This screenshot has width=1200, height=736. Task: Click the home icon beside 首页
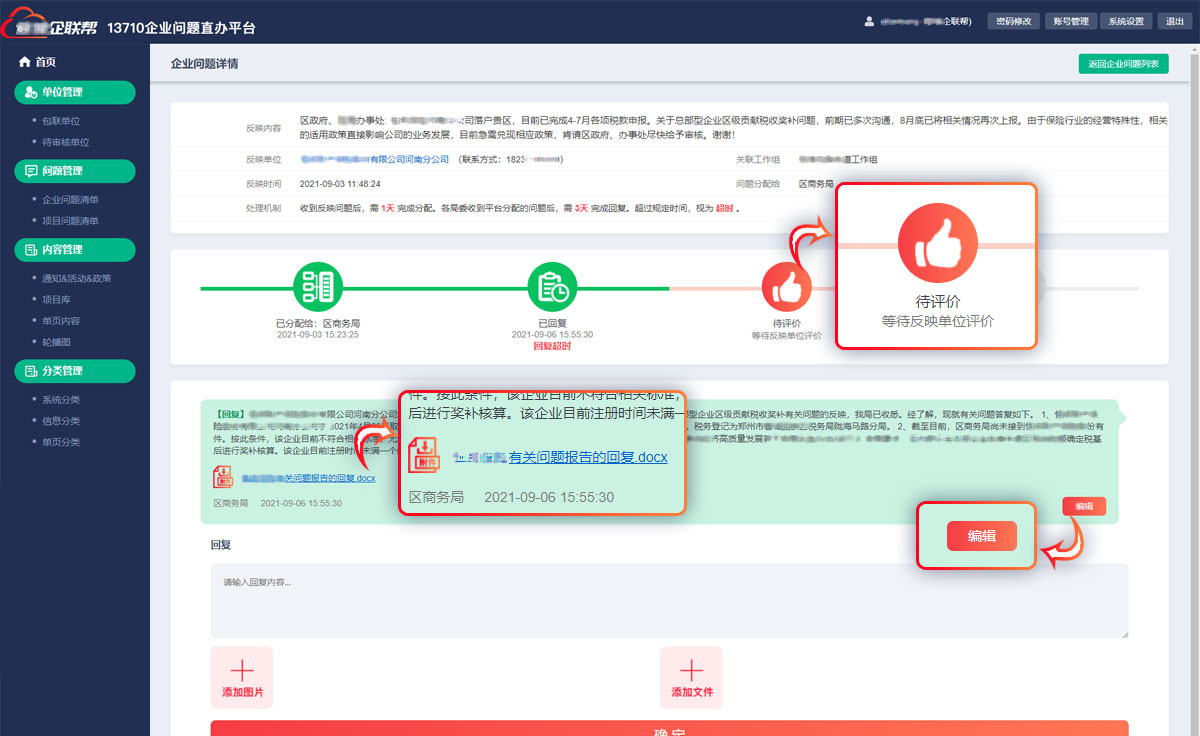[x=25, y=62]
